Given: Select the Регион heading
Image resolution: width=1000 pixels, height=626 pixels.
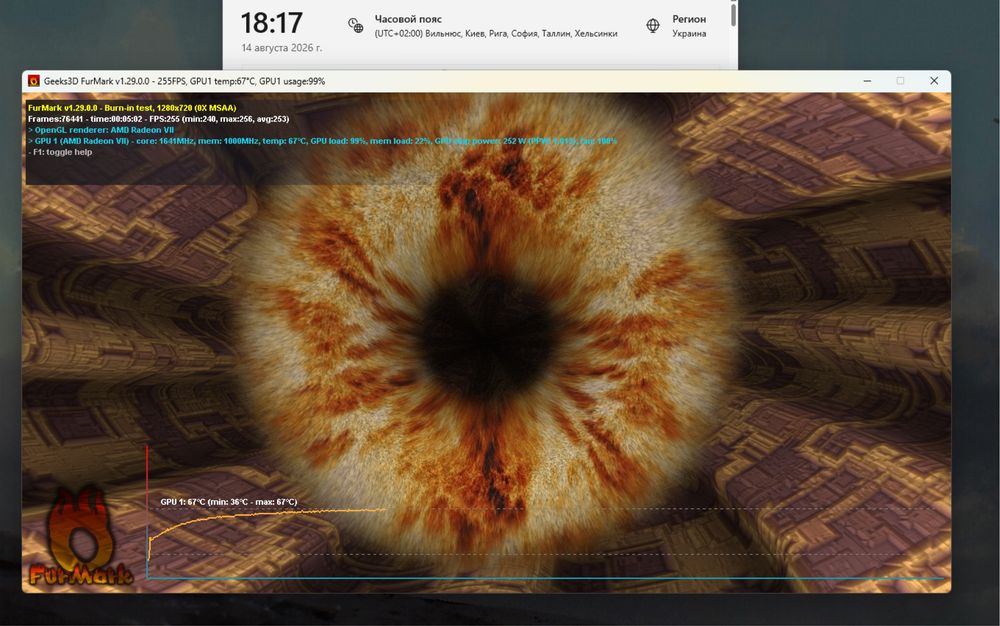Looking at the screenshot, I should coord(689,19).
